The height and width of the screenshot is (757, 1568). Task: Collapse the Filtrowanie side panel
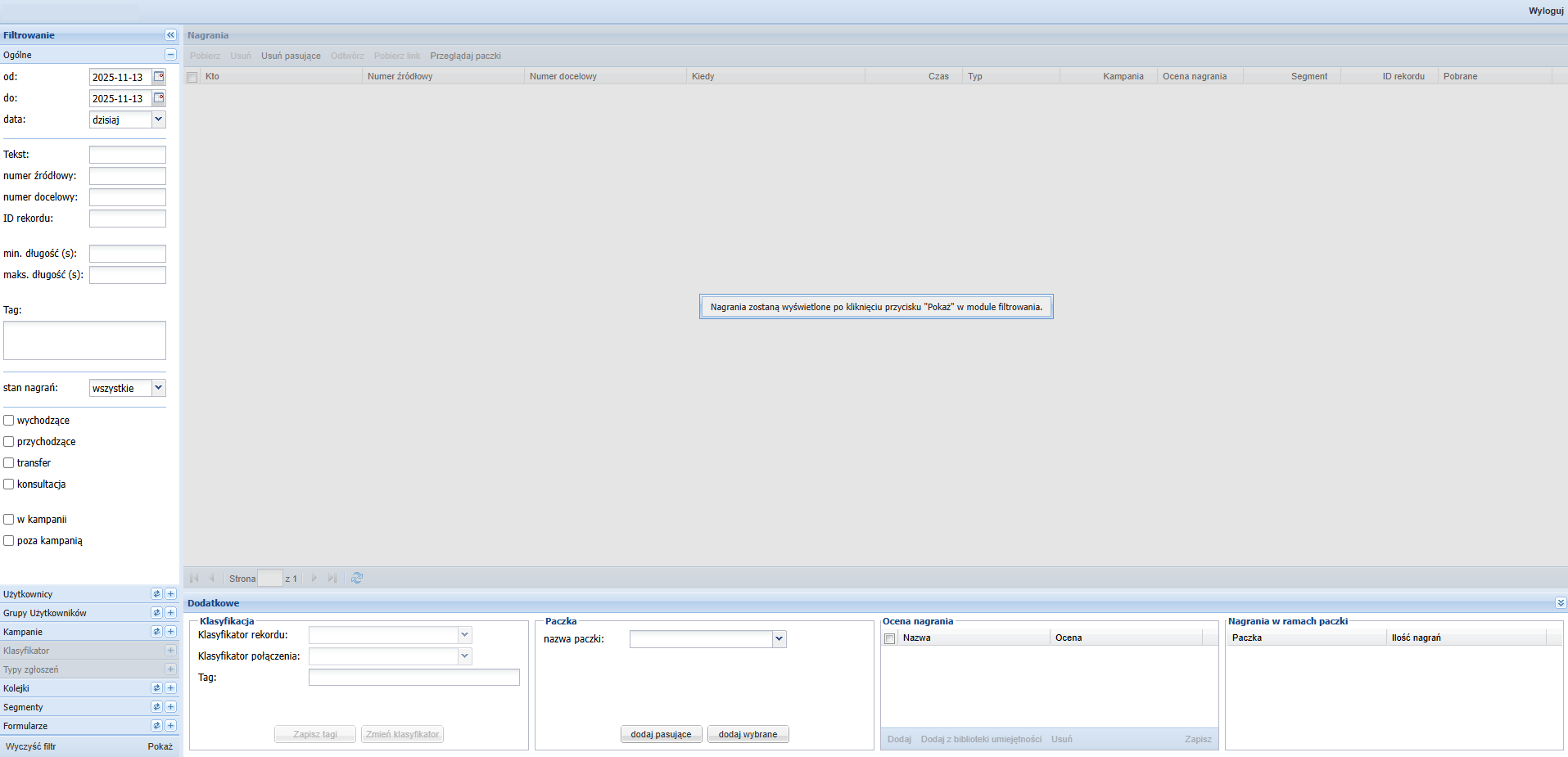[170, 35]
